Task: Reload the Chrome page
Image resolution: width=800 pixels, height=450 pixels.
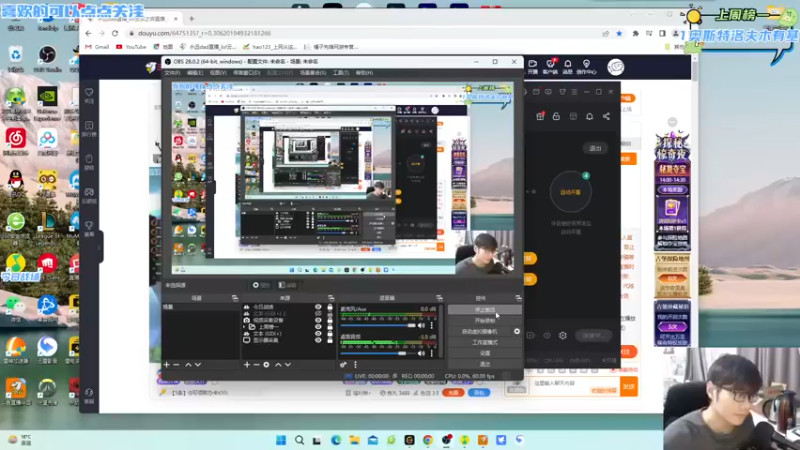Action: (x=115, y=33)
